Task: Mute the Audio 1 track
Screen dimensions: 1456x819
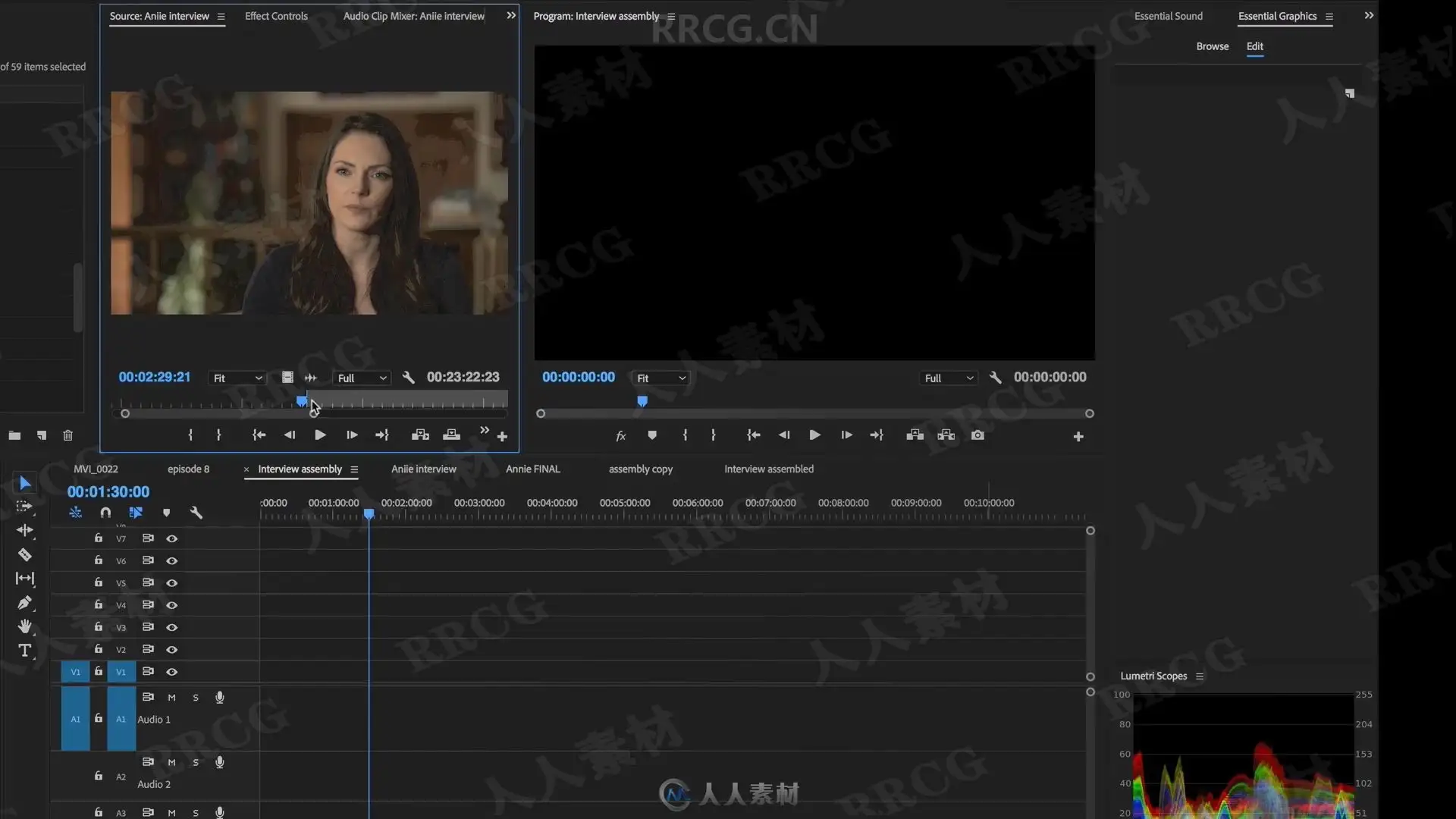Action: pyautogui.click(x=172, y=698)
